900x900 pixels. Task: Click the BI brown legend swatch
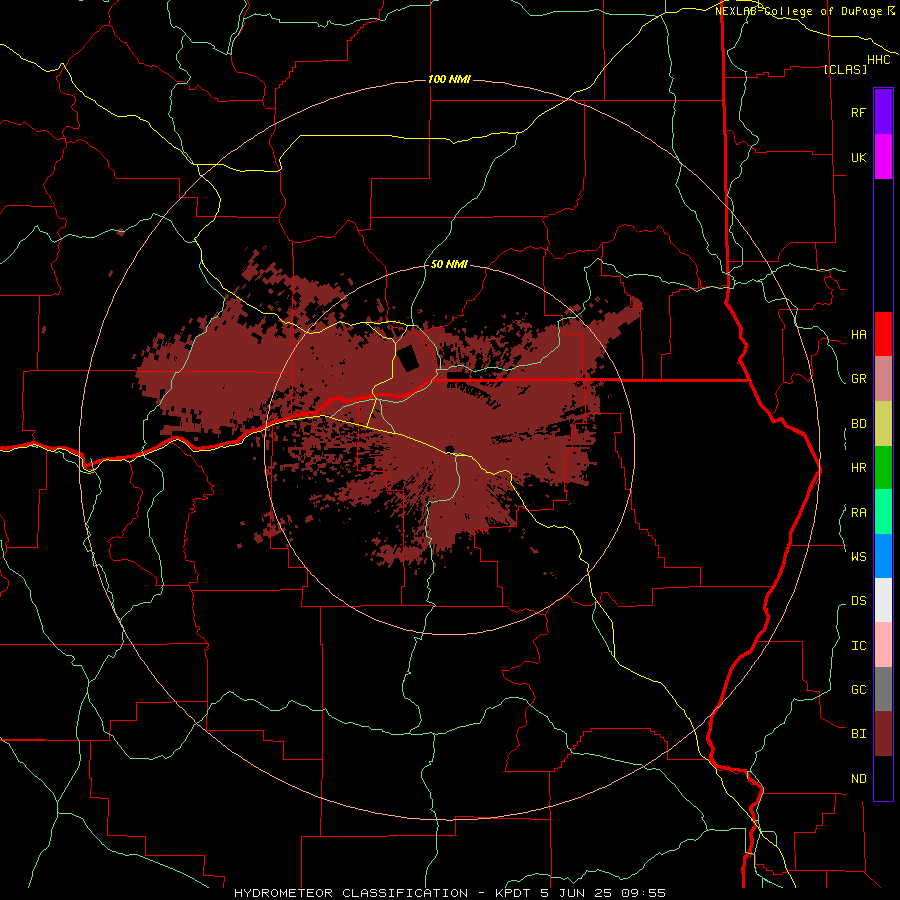pos(883,734)
